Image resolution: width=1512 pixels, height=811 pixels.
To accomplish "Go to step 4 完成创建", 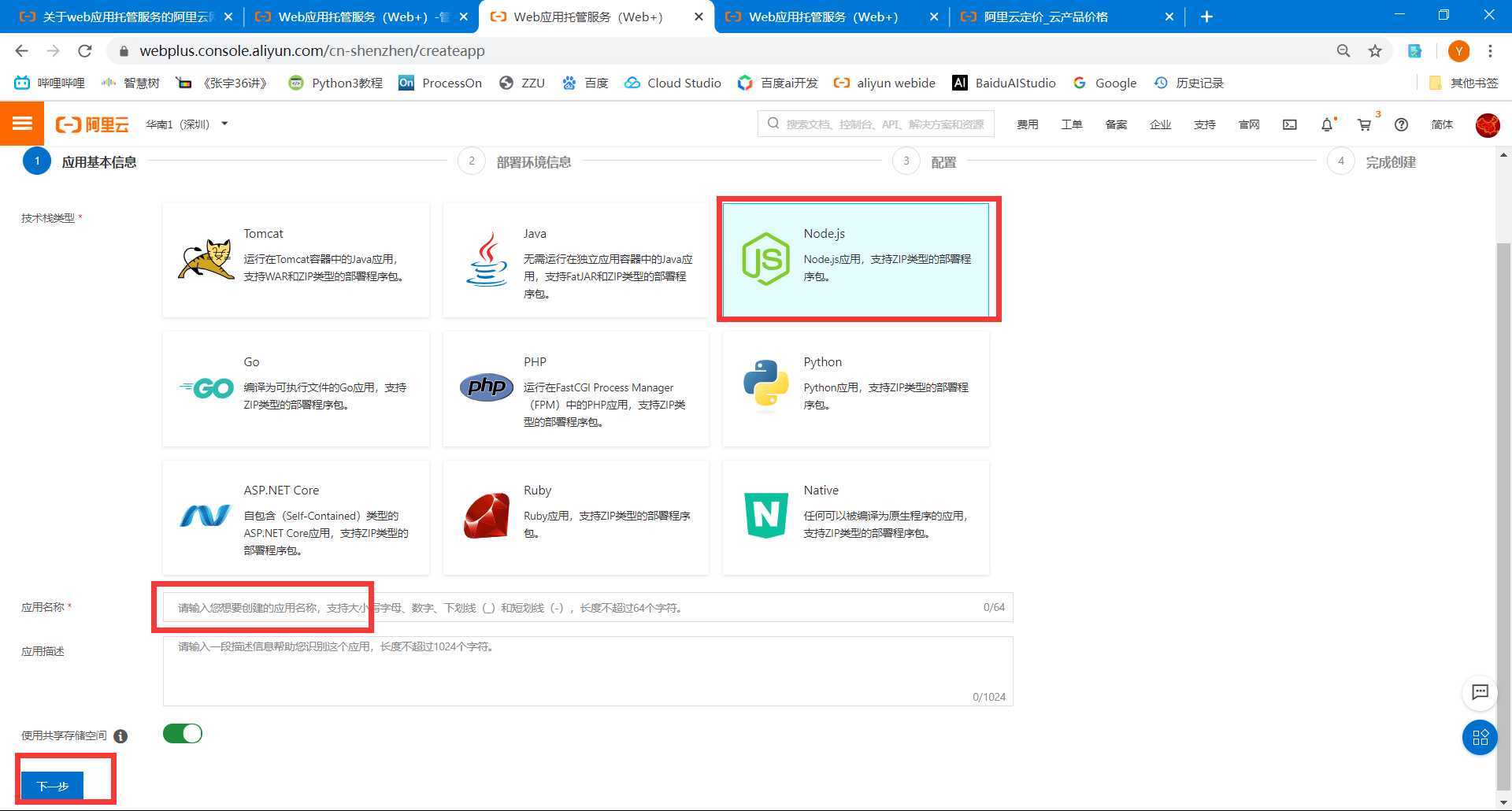I will click(x=1372, y=161).
